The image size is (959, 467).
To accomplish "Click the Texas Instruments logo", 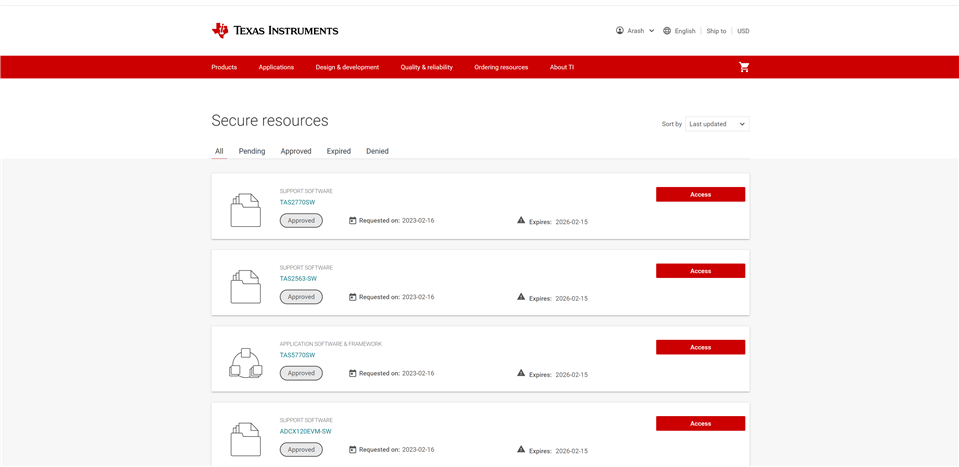I will (274, 31).
